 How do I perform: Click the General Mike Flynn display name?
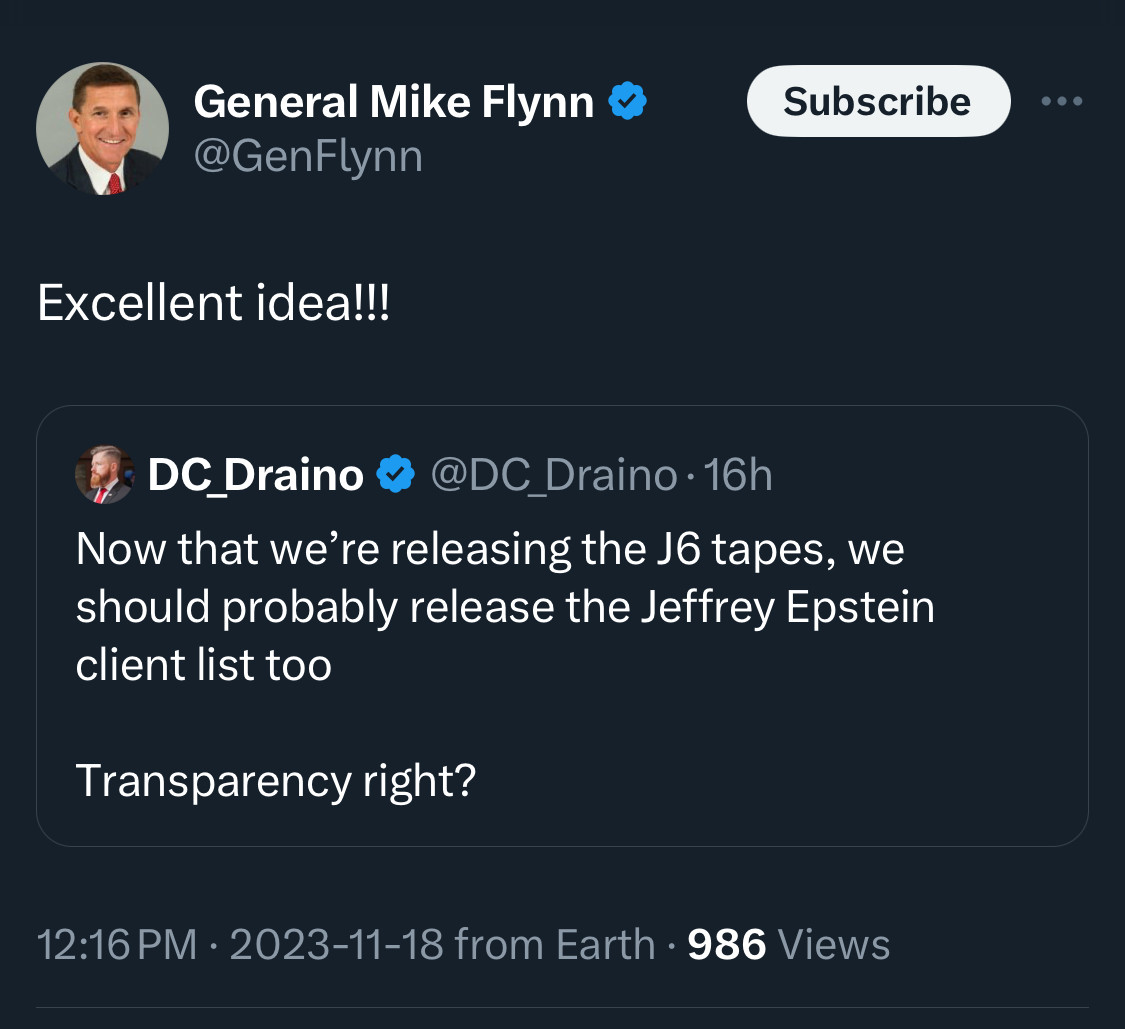pos(393,102)
